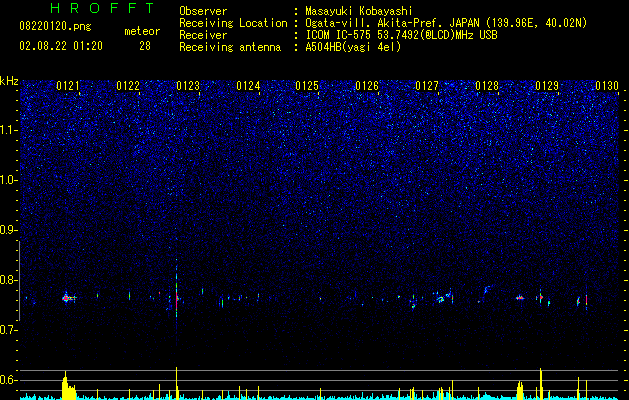Click the 'Receiving Location' label
This screenshot has width=629, height=400.
point(233,23)
